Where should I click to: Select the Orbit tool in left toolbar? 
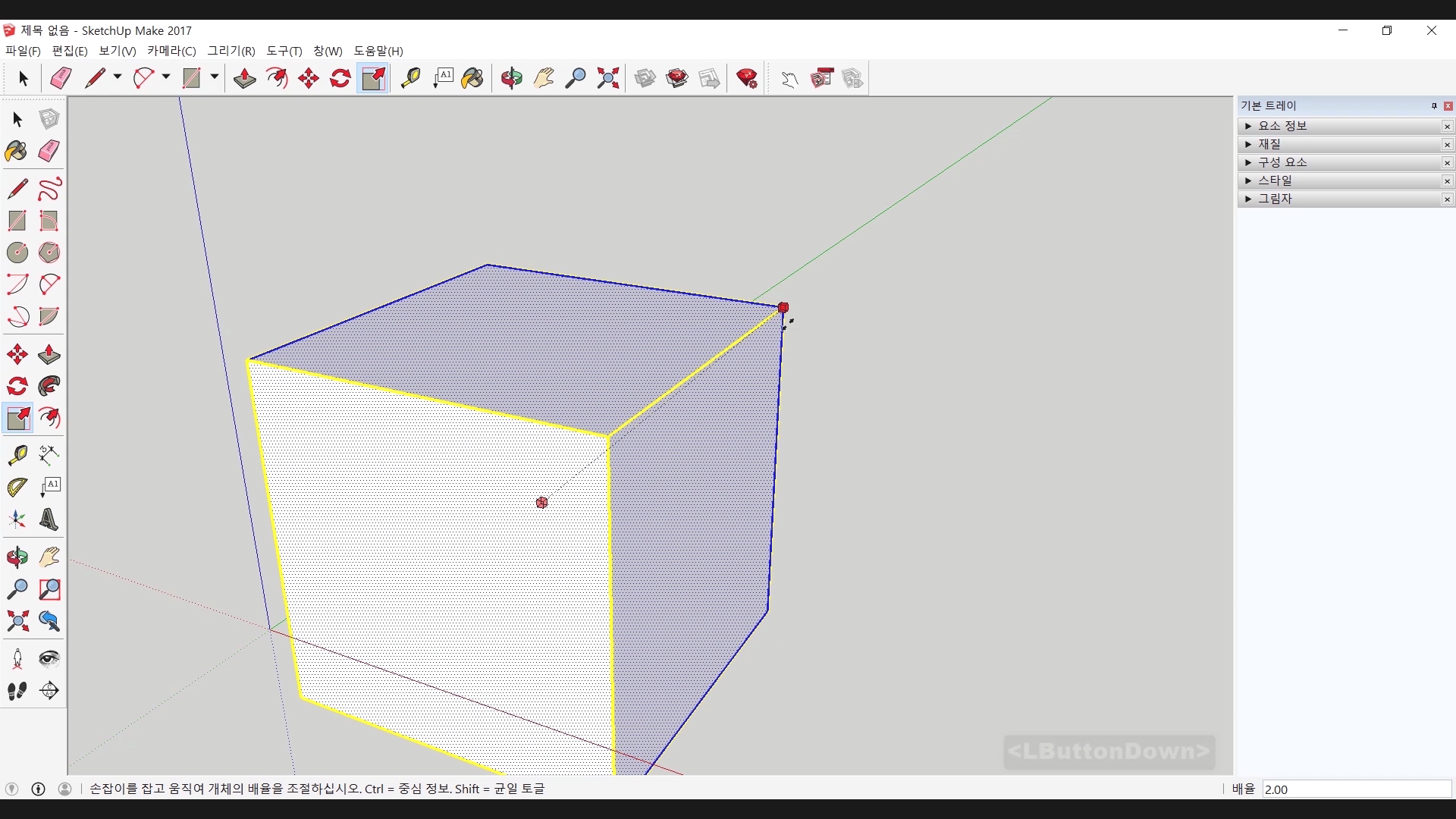point(17,557)
